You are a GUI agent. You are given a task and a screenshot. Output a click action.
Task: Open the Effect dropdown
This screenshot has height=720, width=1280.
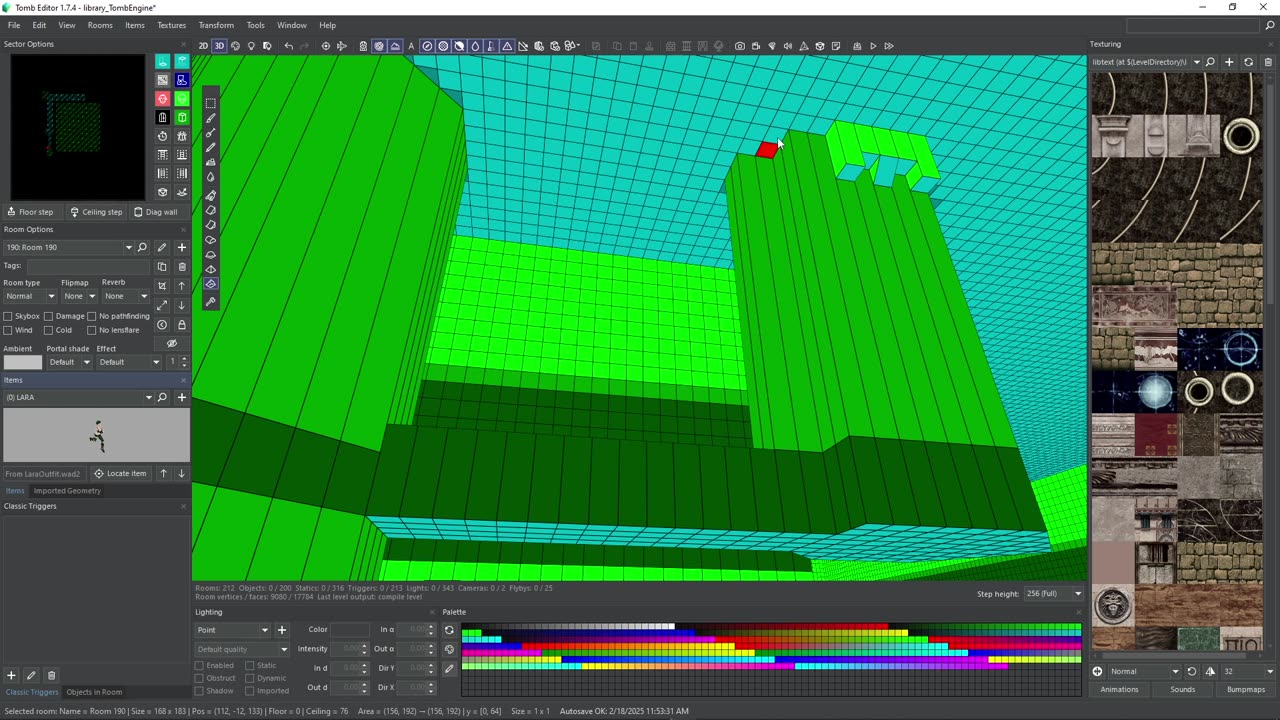tap(129, 362)
